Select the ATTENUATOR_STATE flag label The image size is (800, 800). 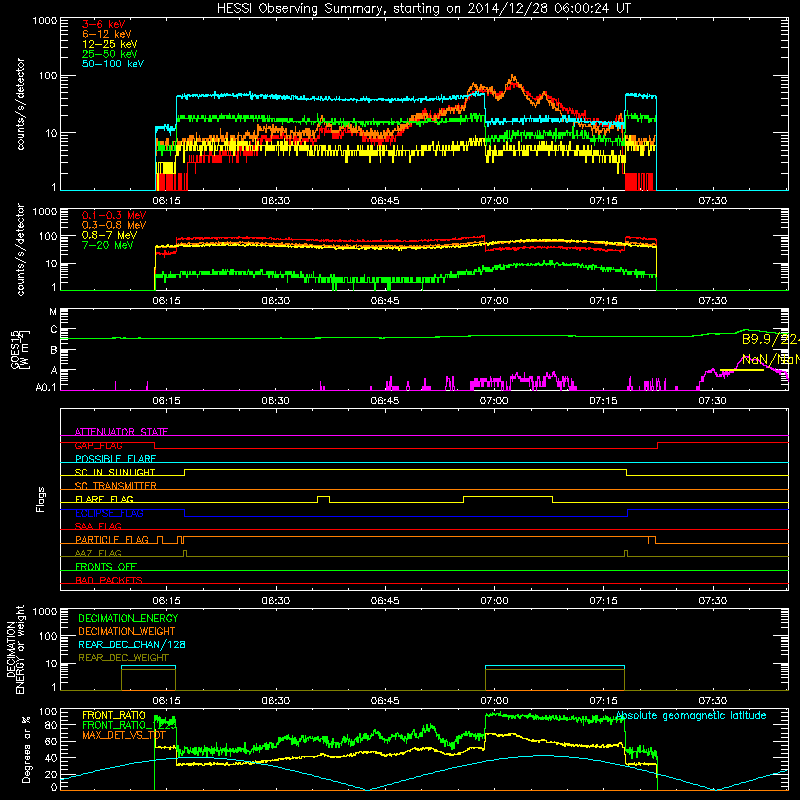[x=121, y=432]
